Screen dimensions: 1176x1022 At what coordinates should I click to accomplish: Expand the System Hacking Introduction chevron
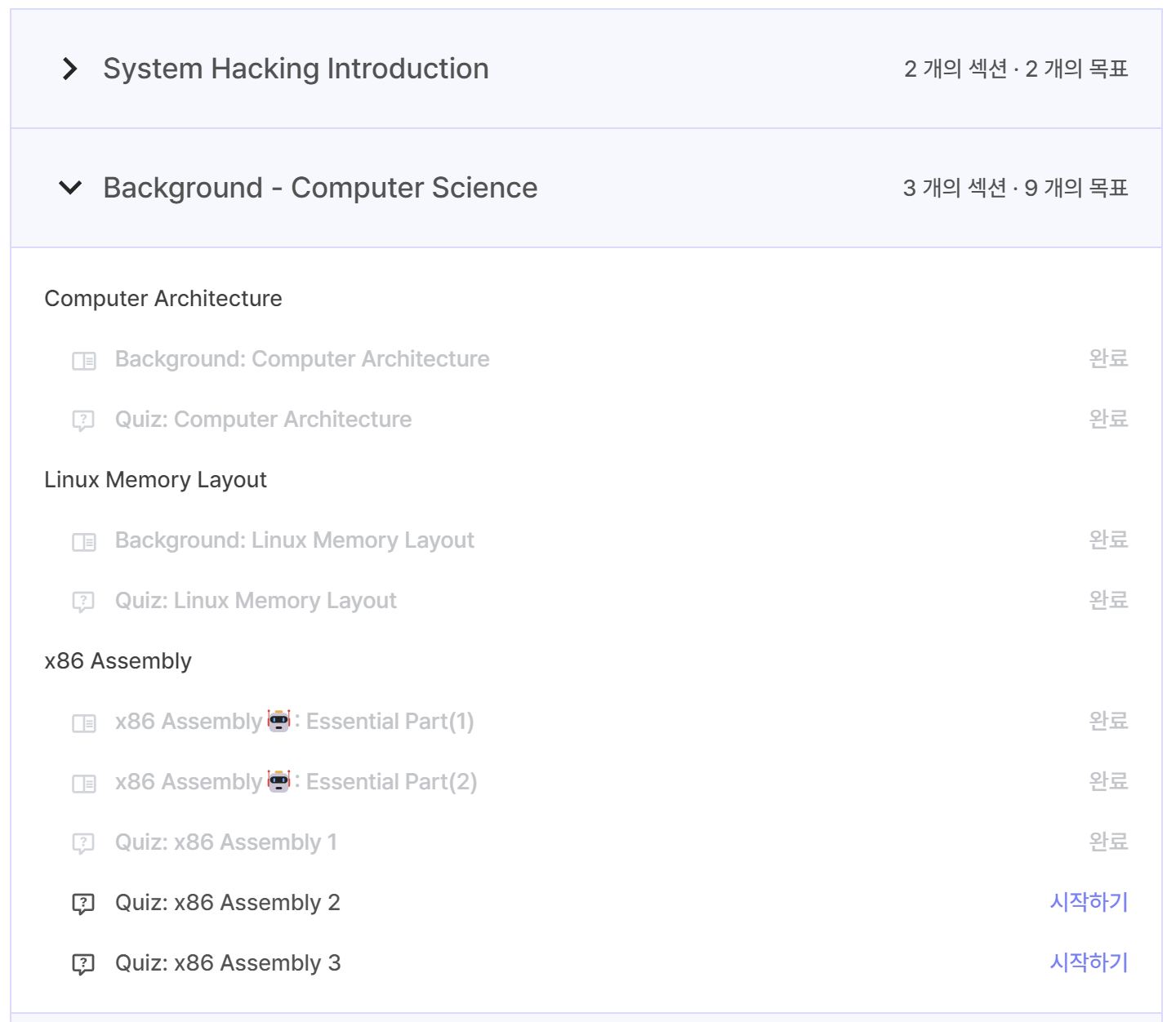[x=70, y=69]
